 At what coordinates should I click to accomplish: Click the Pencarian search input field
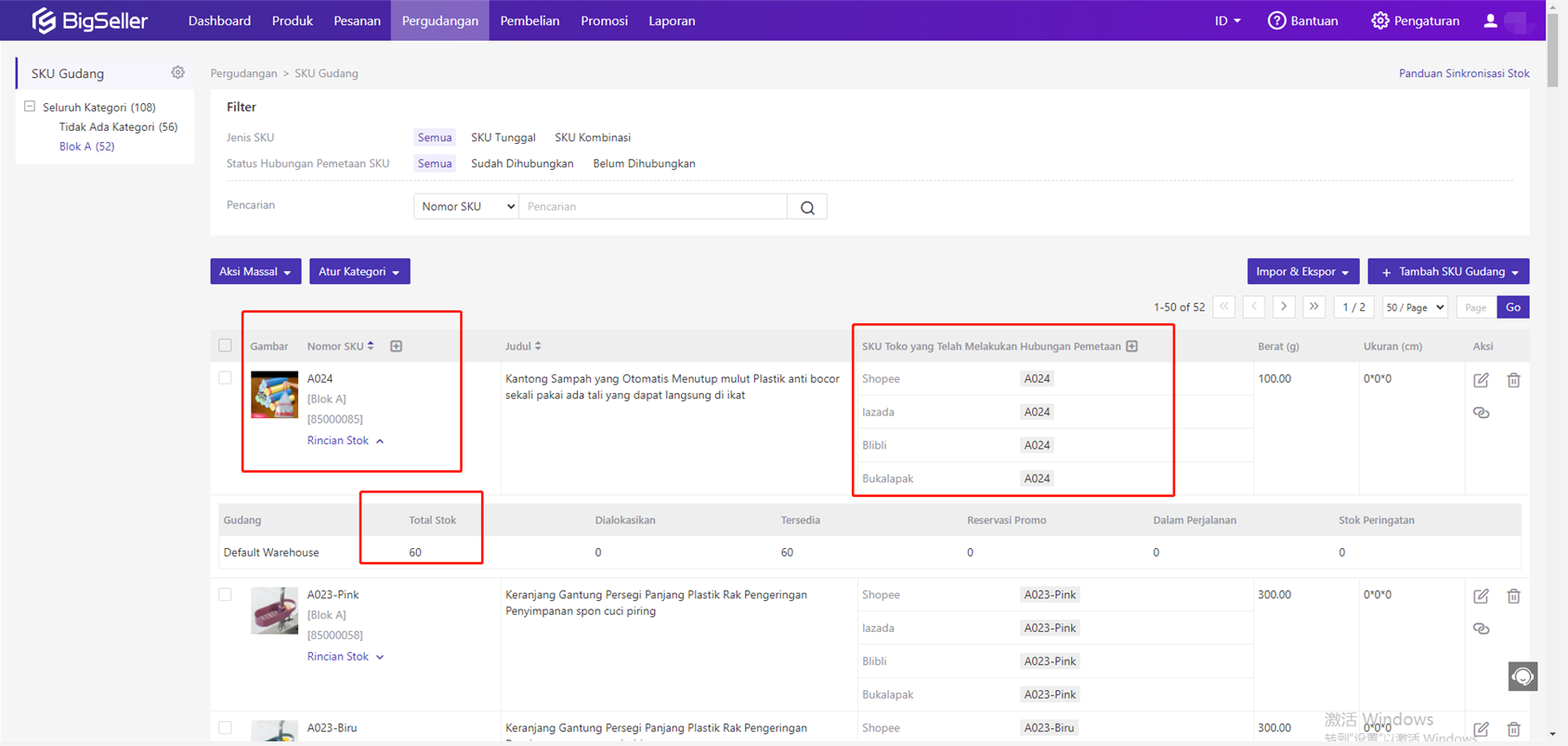(x=652, y=206)
